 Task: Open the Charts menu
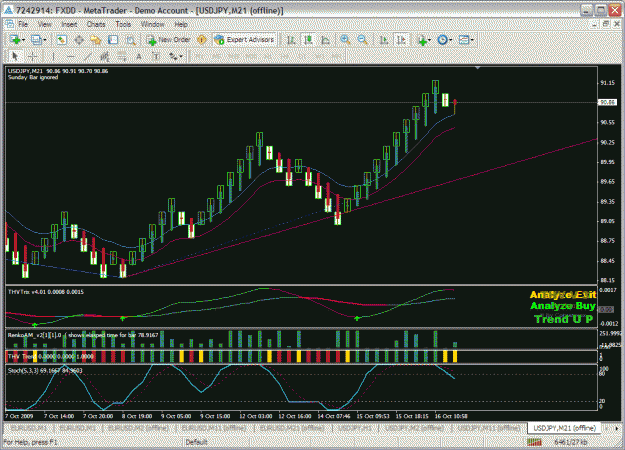(x=96, y=24)
